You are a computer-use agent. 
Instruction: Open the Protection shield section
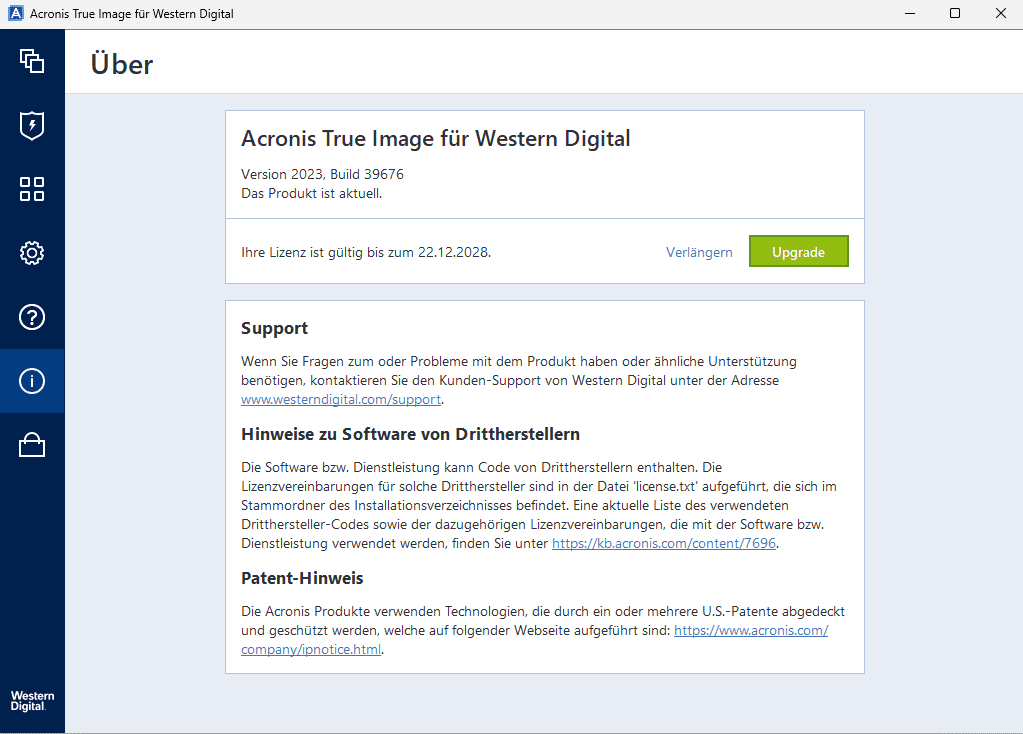tap(32, 125)
